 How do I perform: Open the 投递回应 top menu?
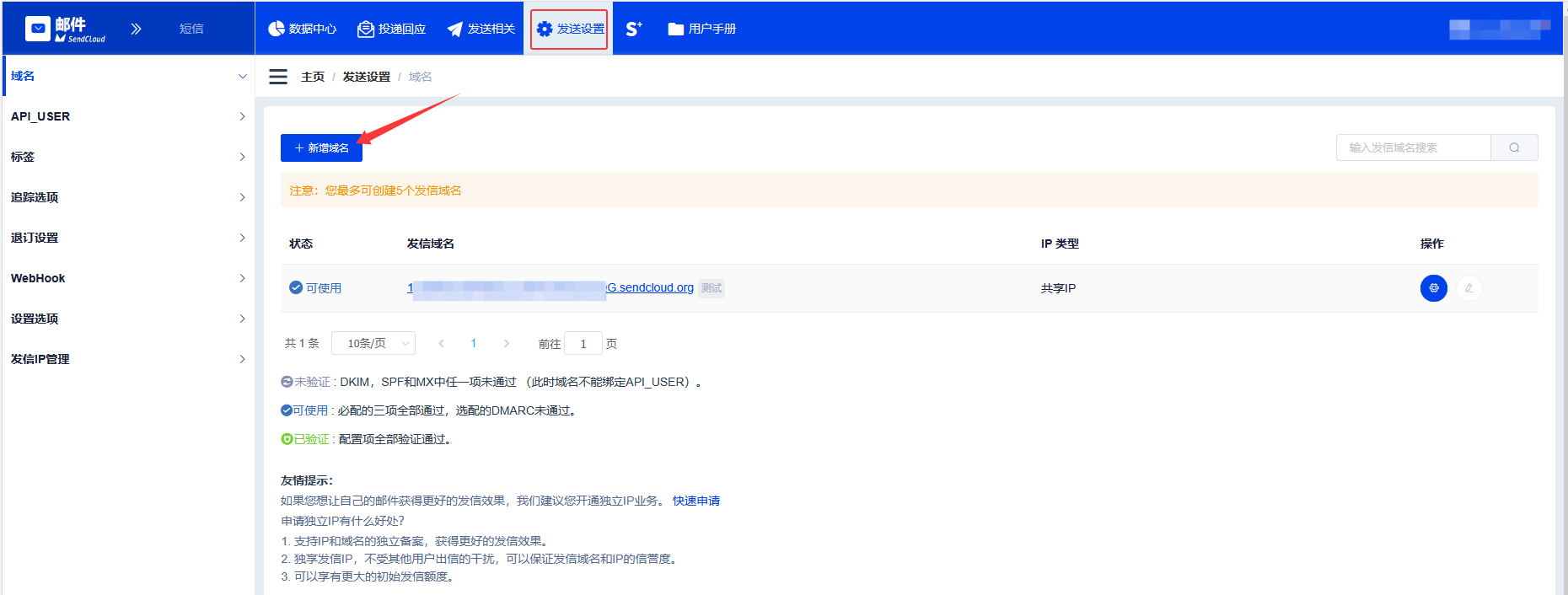pyautogui.click(x=392, y=29)
